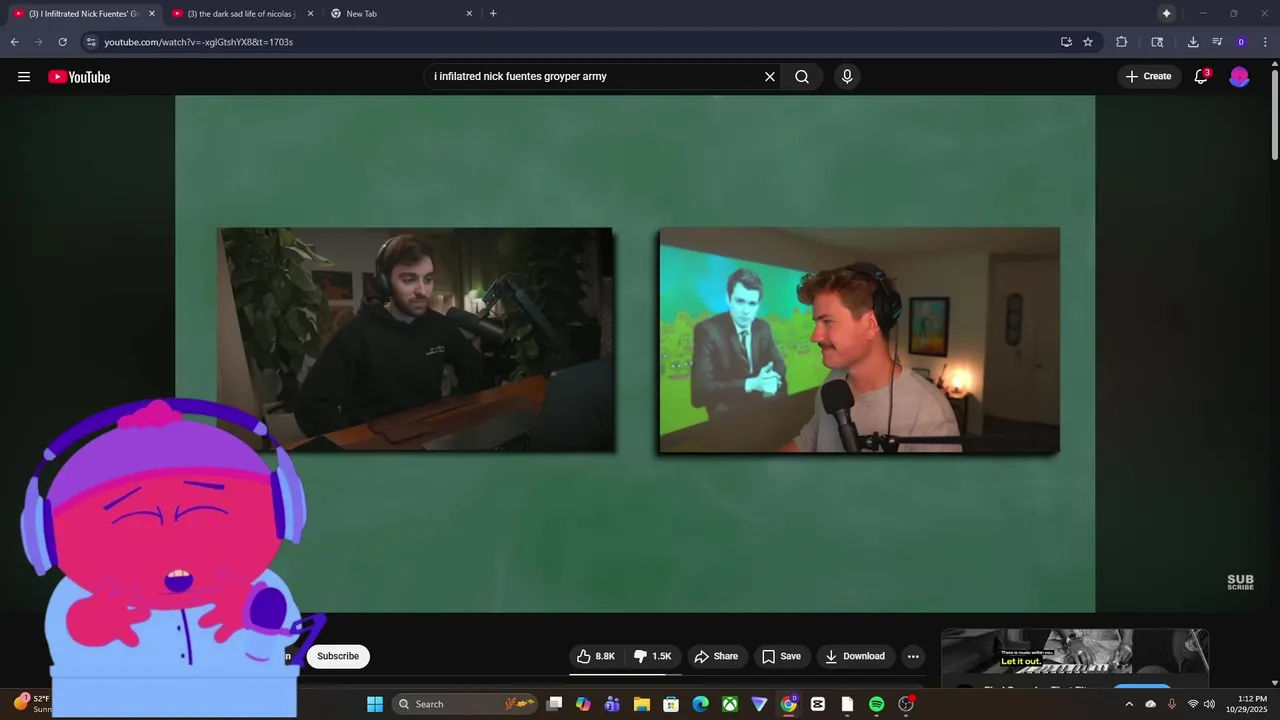Open Copilot from the taskbar
This screenshot has width=1280, height=720.
click(x=583, y=704)
